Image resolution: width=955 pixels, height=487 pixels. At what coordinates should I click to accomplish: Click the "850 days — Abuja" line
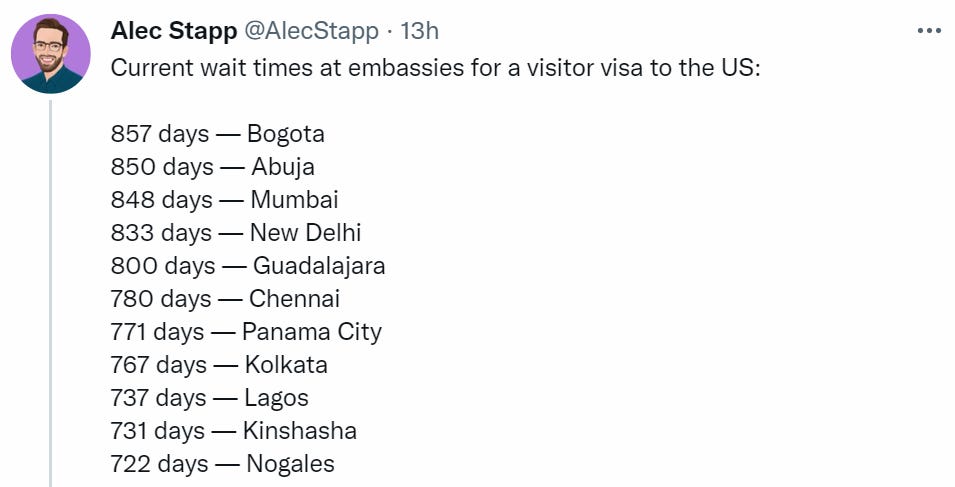tap(212, 167)
